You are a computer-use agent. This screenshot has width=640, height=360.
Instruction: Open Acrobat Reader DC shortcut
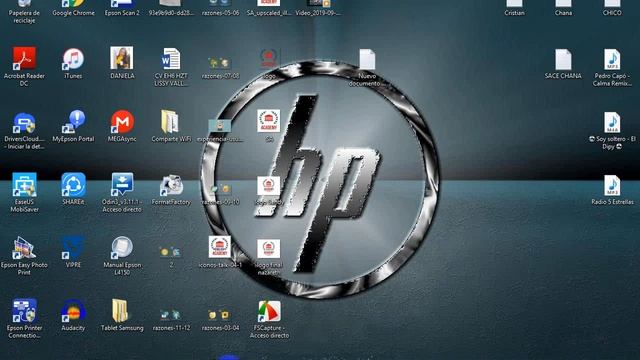pyautogui.click(x=24, y=58)
